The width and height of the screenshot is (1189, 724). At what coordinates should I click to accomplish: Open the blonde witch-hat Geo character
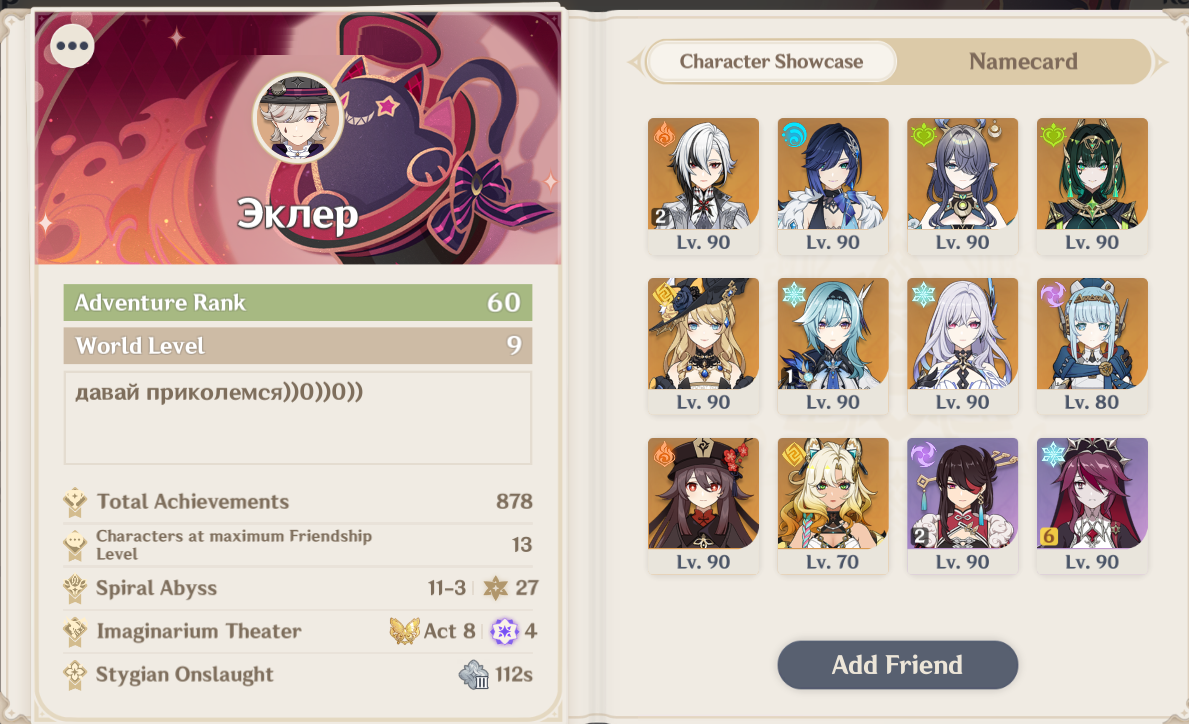click(x=703, y=346)
